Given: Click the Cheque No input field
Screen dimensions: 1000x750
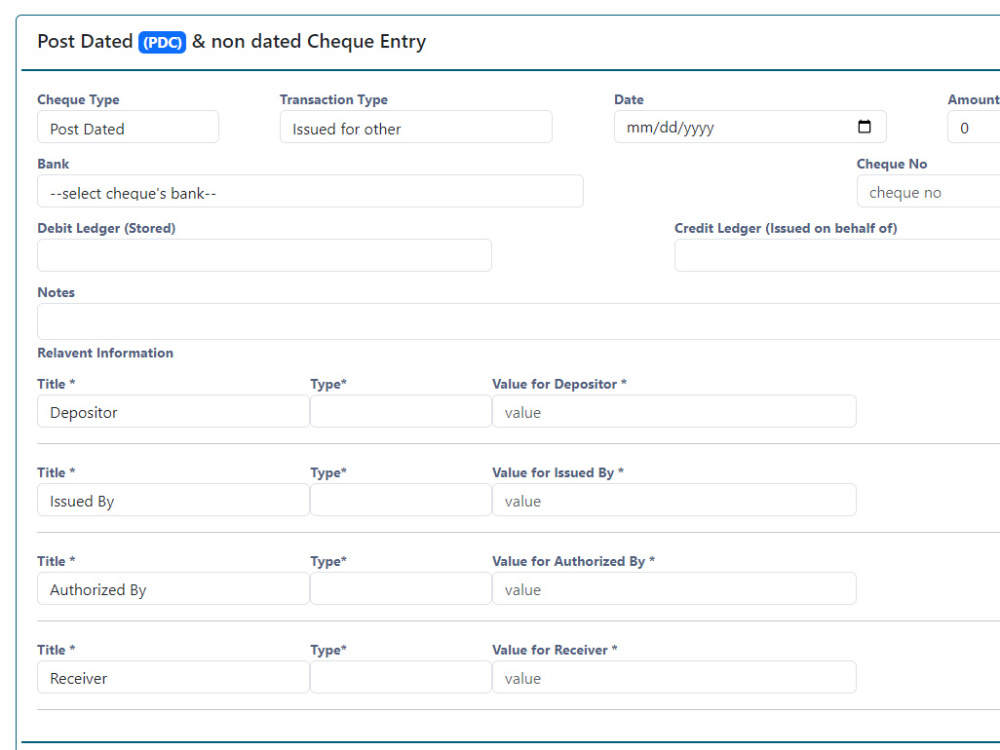Looking at the screenshot, I should pos(928,191).
